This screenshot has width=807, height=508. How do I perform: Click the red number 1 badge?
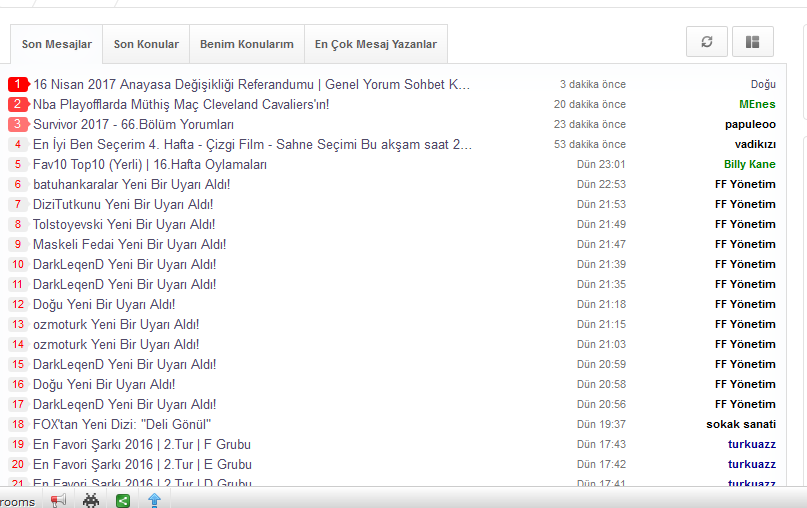18,84
